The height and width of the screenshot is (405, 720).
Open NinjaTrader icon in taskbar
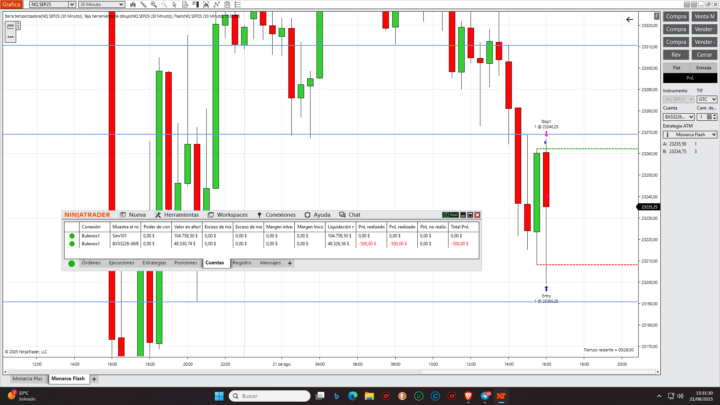[x=501, y=396]
